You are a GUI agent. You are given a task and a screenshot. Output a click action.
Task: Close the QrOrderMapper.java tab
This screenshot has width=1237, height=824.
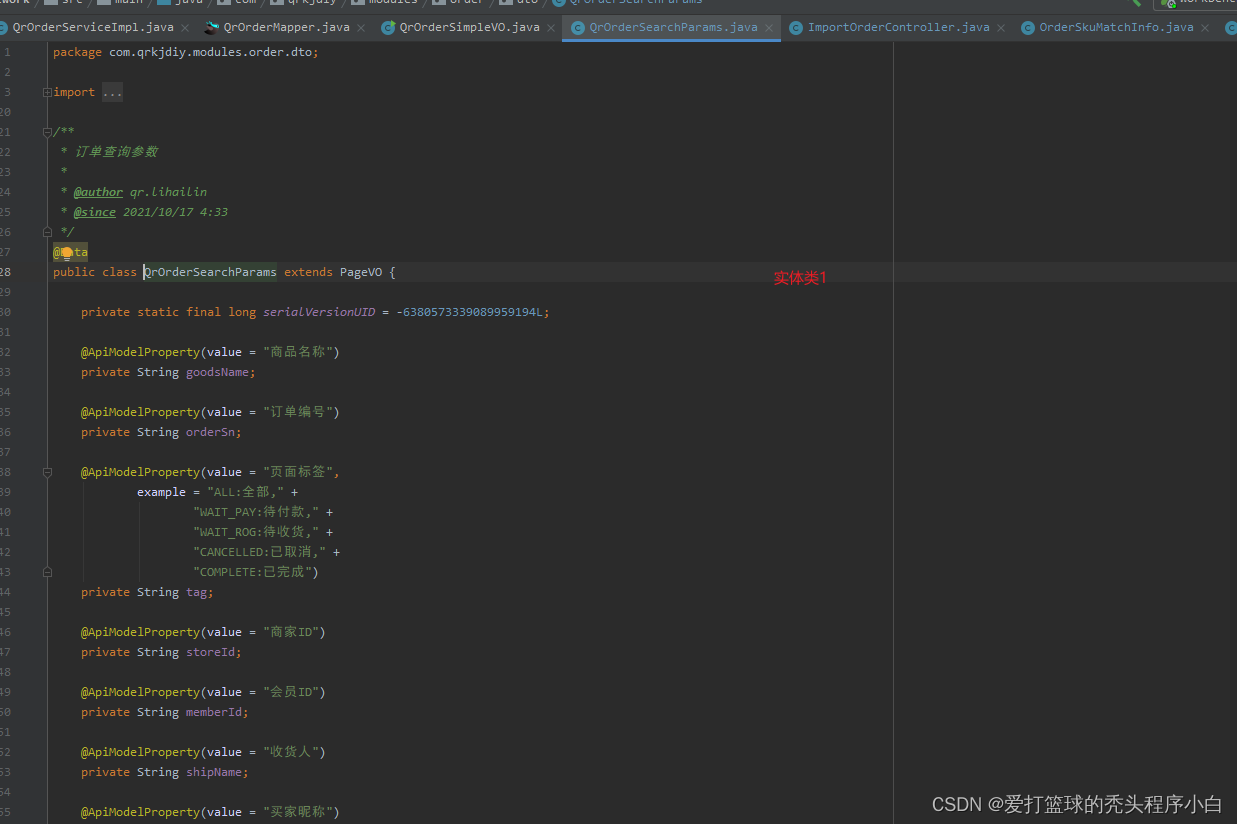point(360,28)
